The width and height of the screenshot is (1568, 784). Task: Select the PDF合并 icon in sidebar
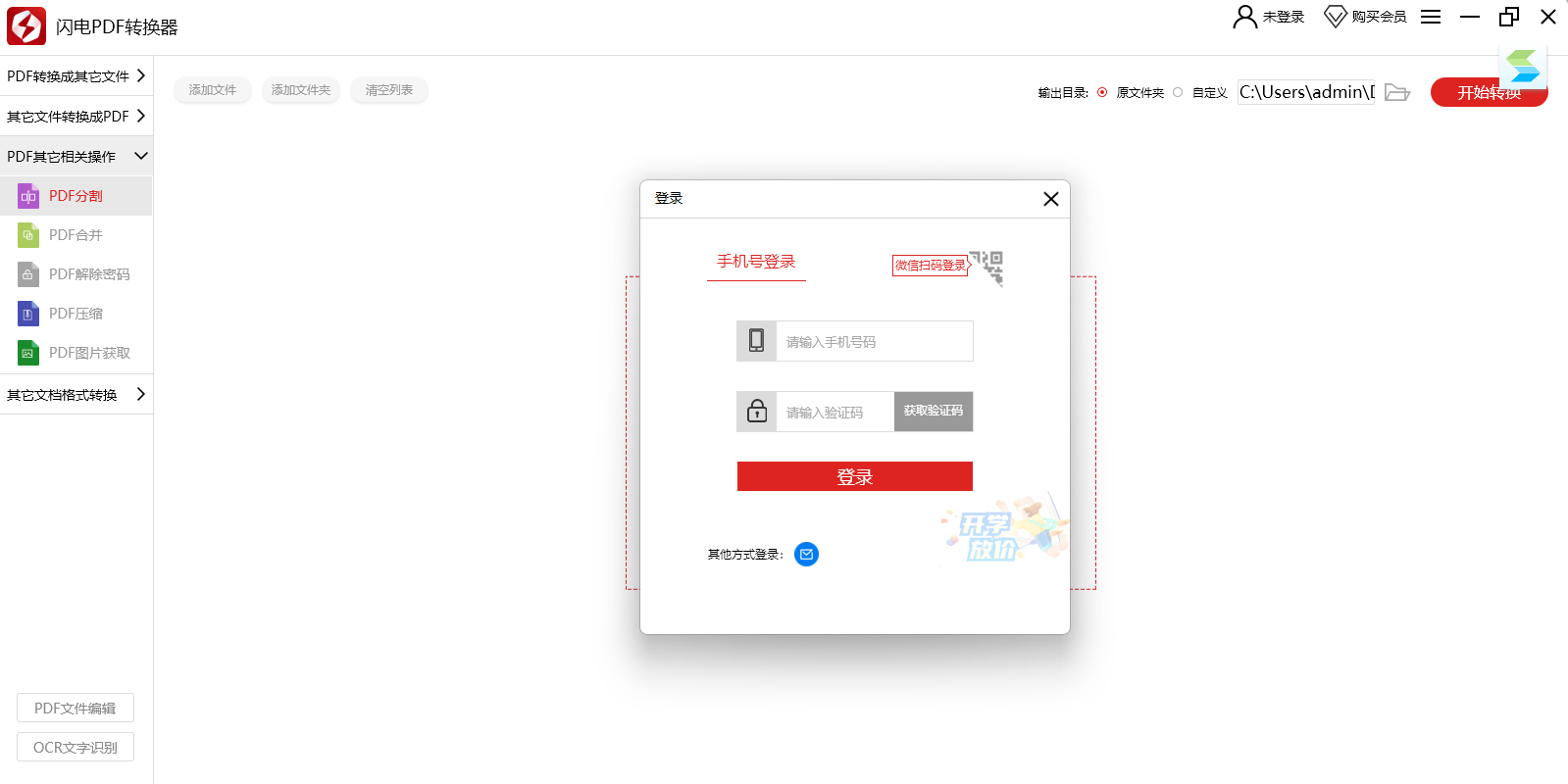(x=28, y=235)
